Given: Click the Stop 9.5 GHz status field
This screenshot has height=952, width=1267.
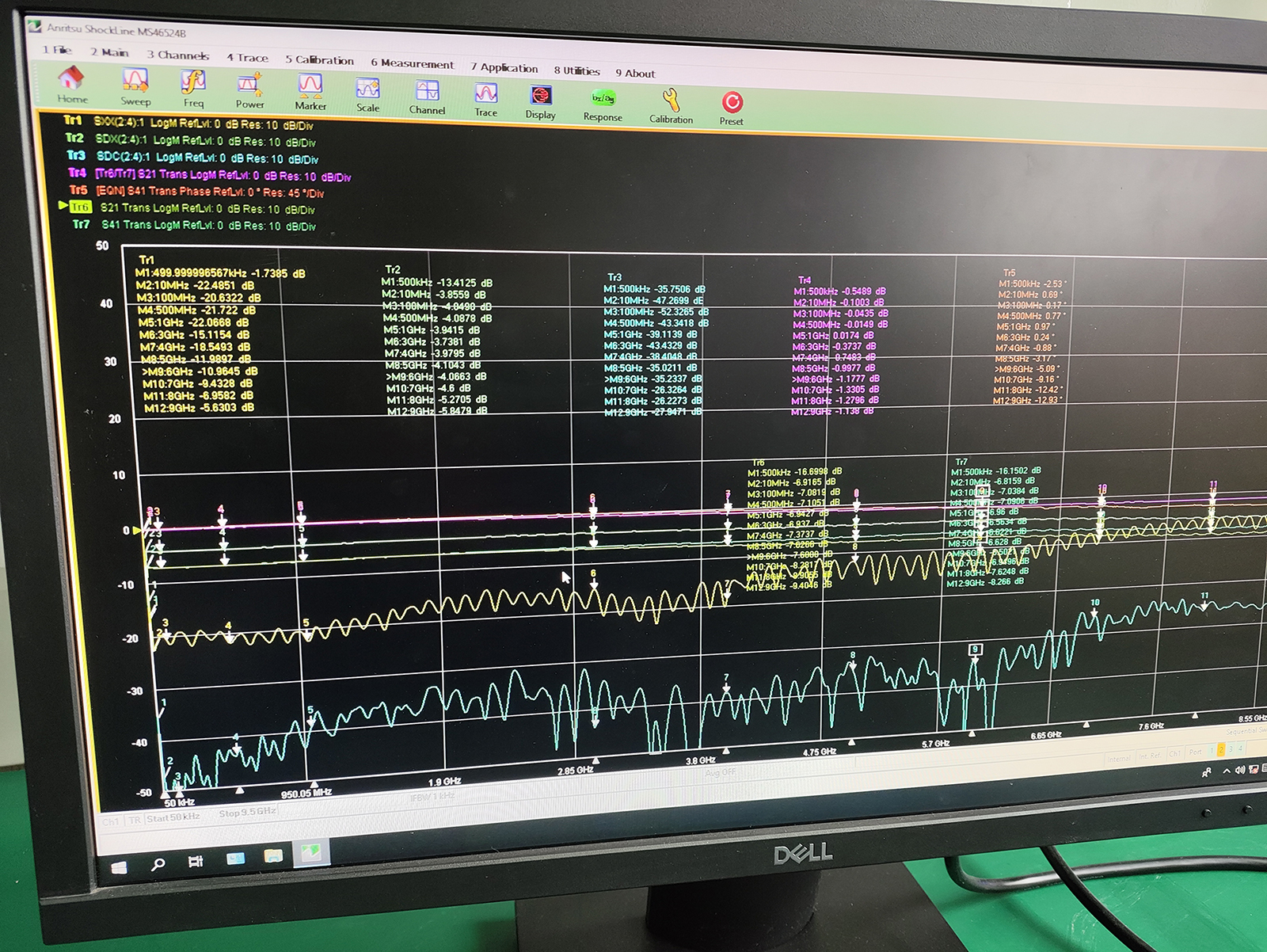Looking at the screenshot, I should [247, 813].
